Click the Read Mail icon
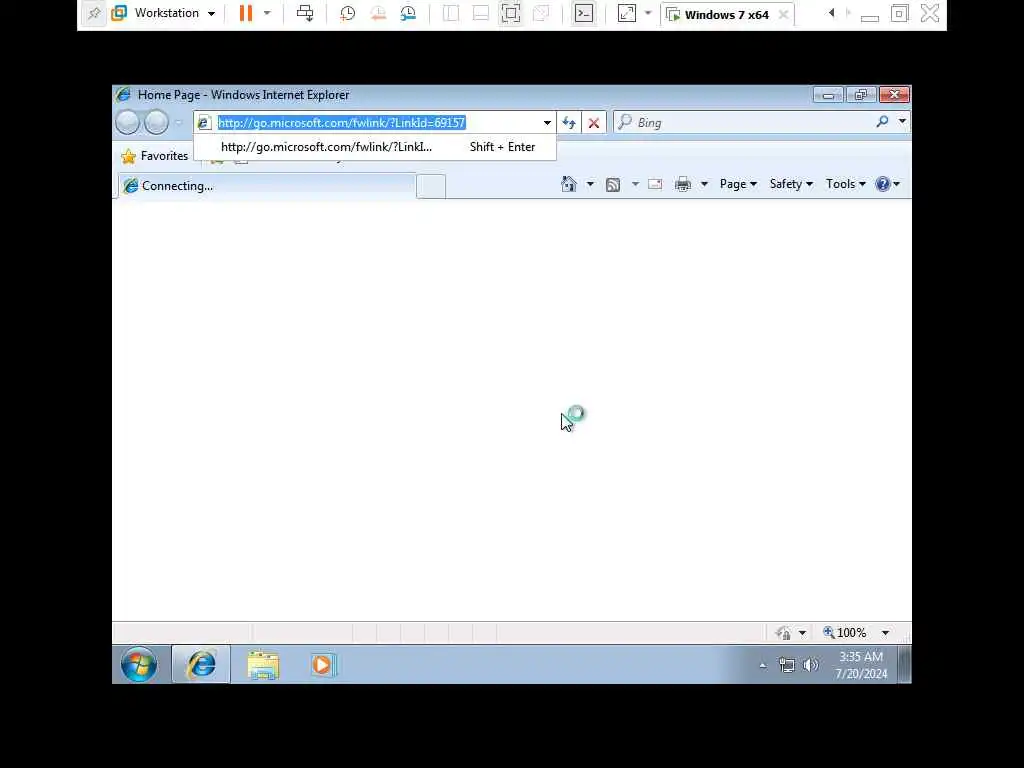 [655, 185]
